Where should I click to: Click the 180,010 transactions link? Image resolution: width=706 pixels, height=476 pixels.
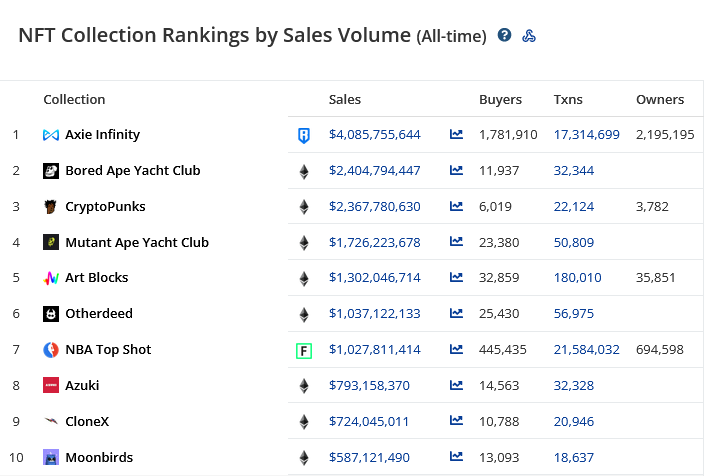tap(578, 278)
